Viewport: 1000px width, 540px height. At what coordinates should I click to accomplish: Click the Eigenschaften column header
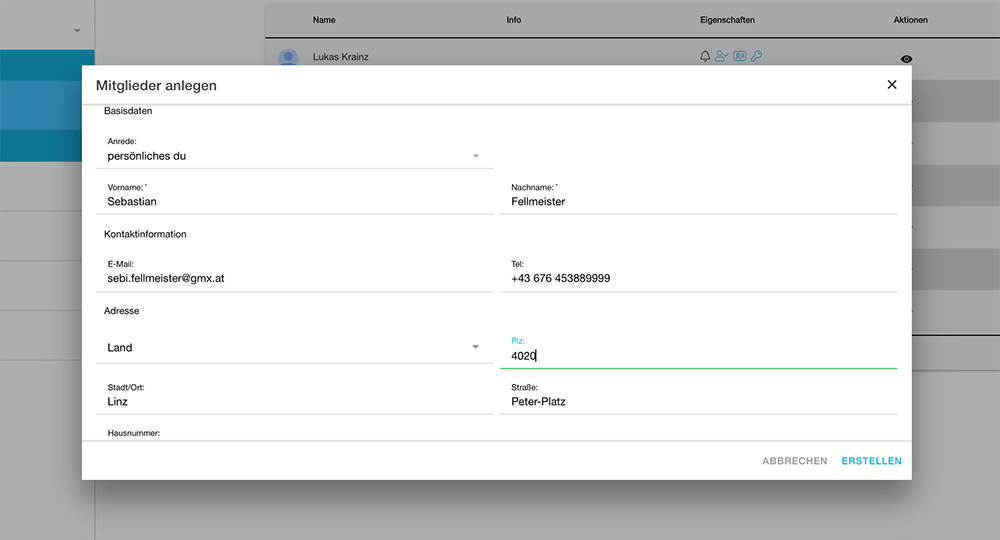click(727, 20)
